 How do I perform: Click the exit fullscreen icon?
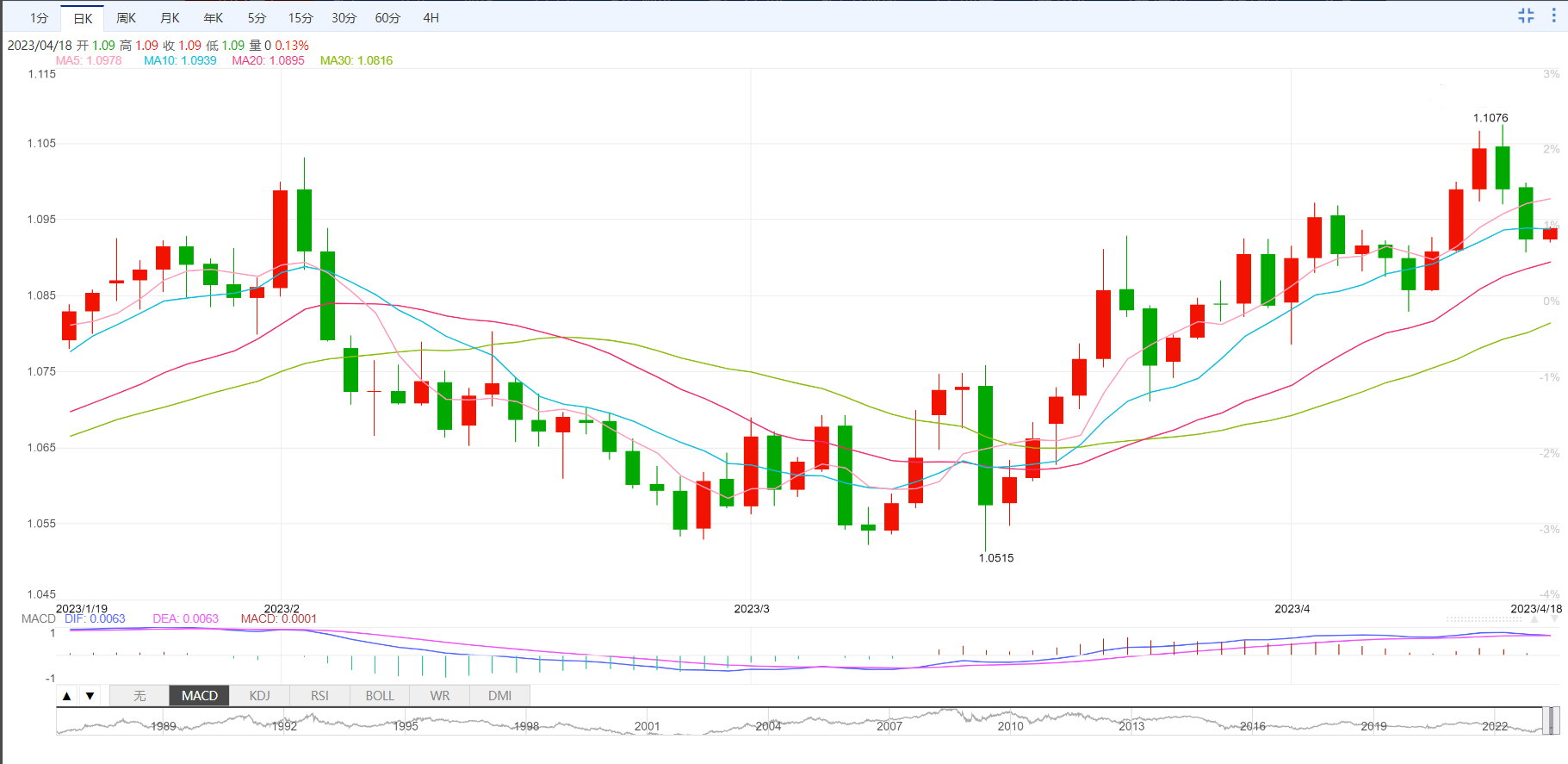(1526, 16)
